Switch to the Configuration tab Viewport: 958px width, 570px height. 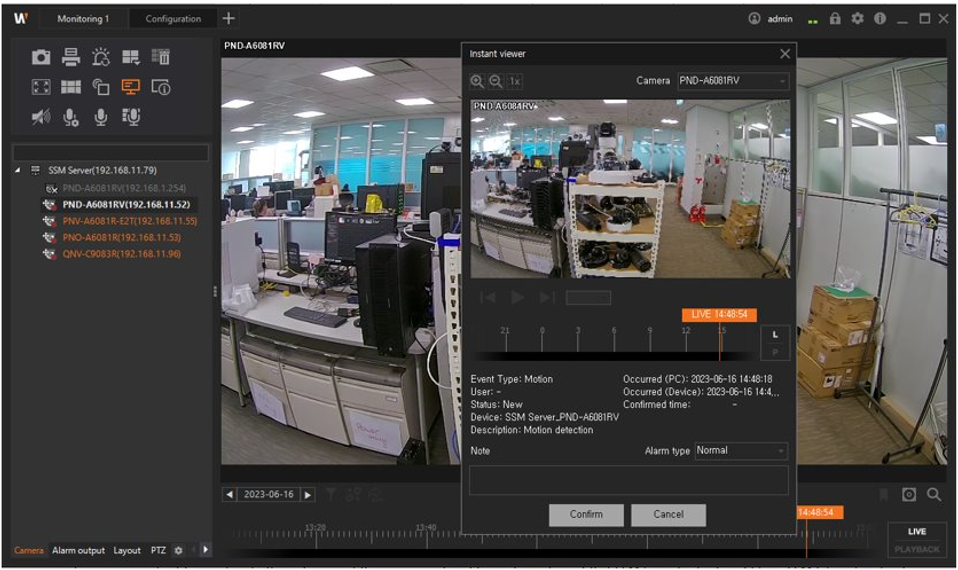click(173, 19)
